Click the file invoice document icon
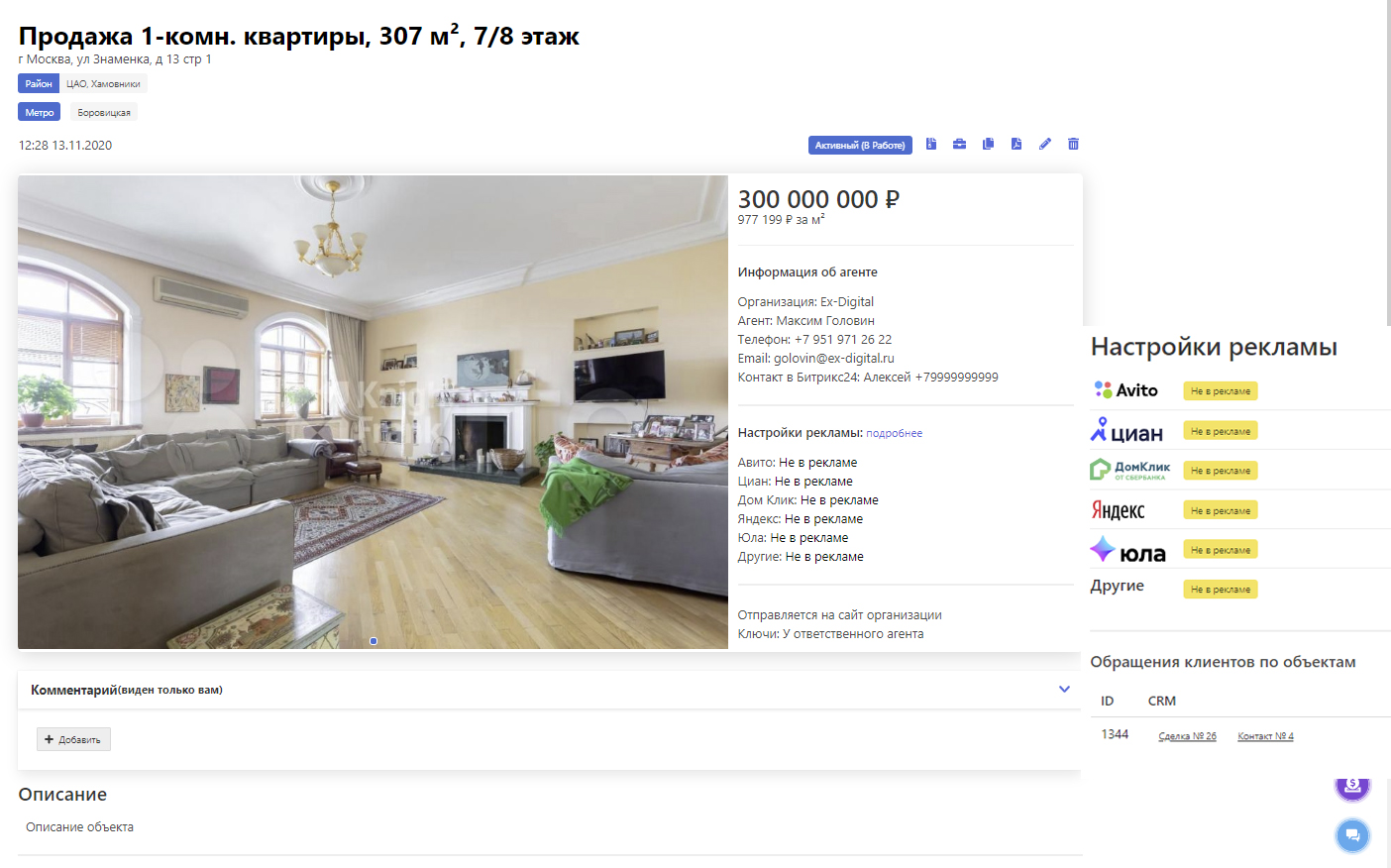Screen dimensions: 1391x868 (931, 145)
